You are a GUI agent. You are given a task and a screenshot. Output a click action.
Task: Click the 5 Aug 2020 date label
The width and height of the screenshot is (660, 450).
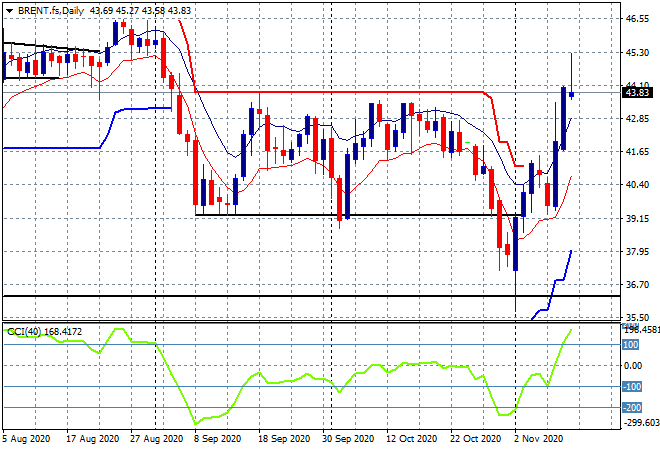(x=26, y=439)
